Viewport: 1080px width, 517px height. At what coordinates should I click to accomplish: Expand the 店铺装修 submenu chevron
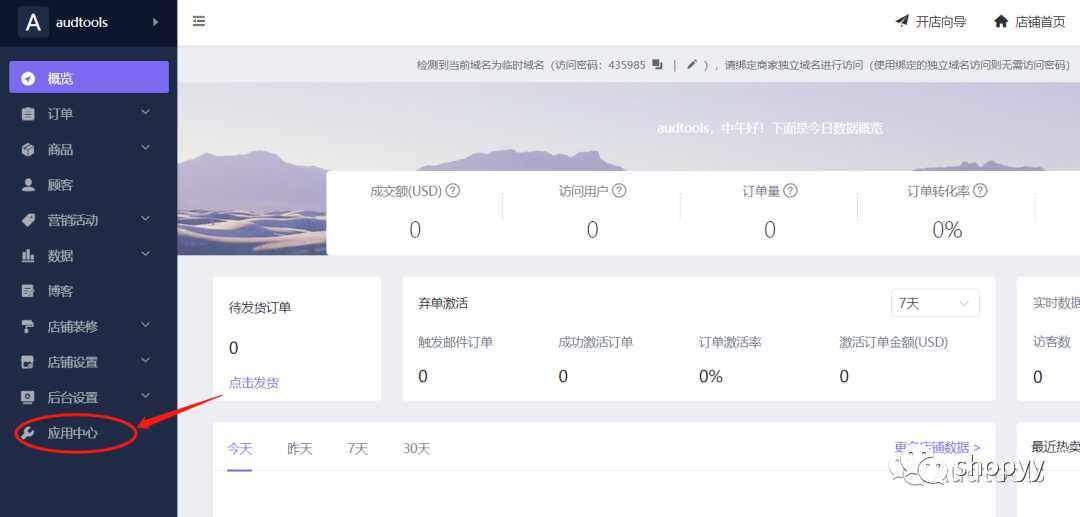point(145,324)
